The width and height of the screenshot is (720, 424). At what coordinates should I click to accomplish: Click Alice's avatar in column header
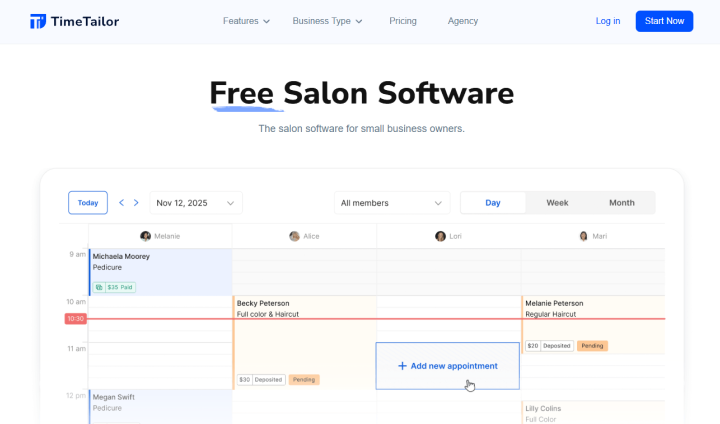pos(294,236)
